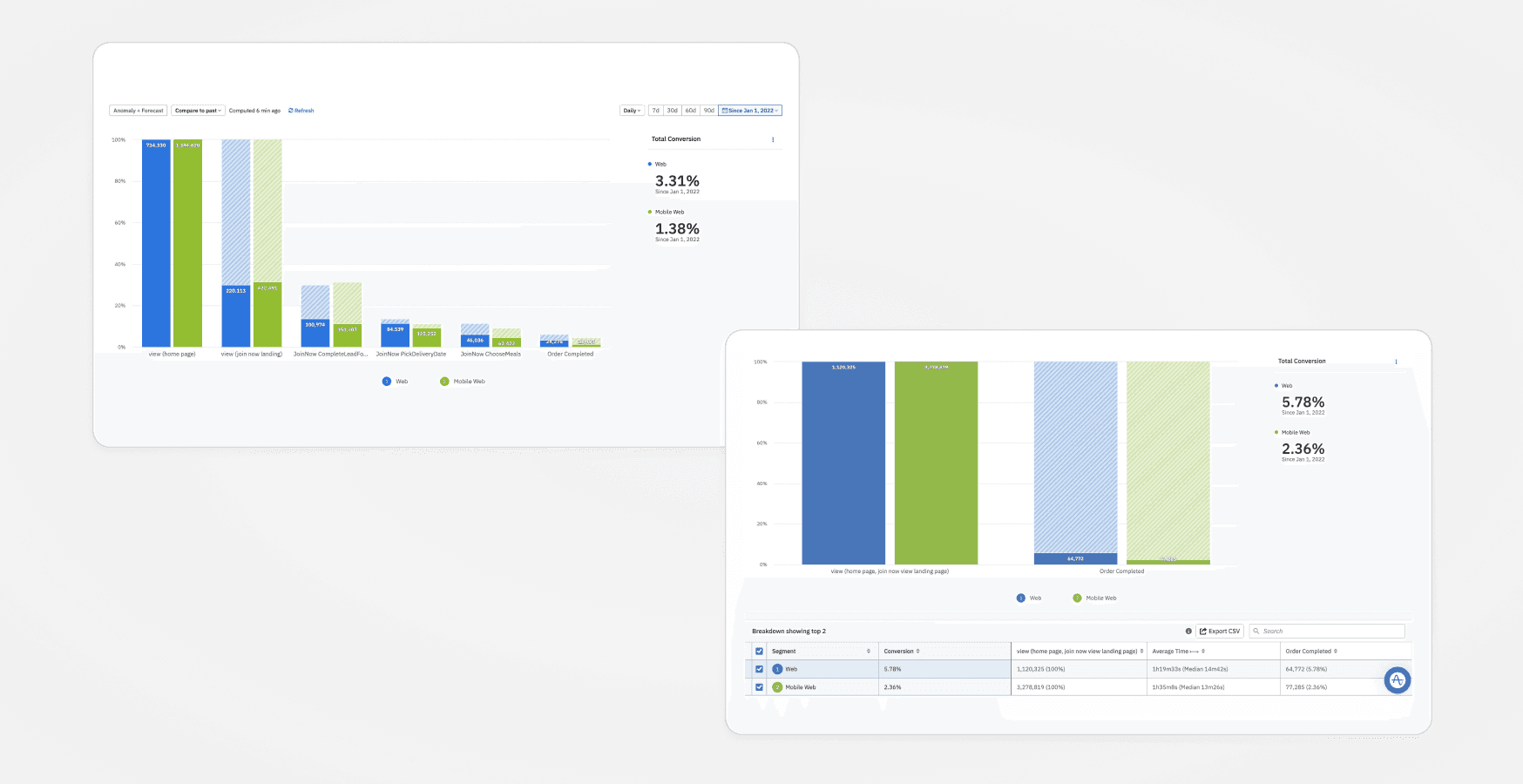Toggle the select-all checkbox in the table header
Image resolution: width=1523 pixels, height=784 pixels.
[x=759, y=652]
